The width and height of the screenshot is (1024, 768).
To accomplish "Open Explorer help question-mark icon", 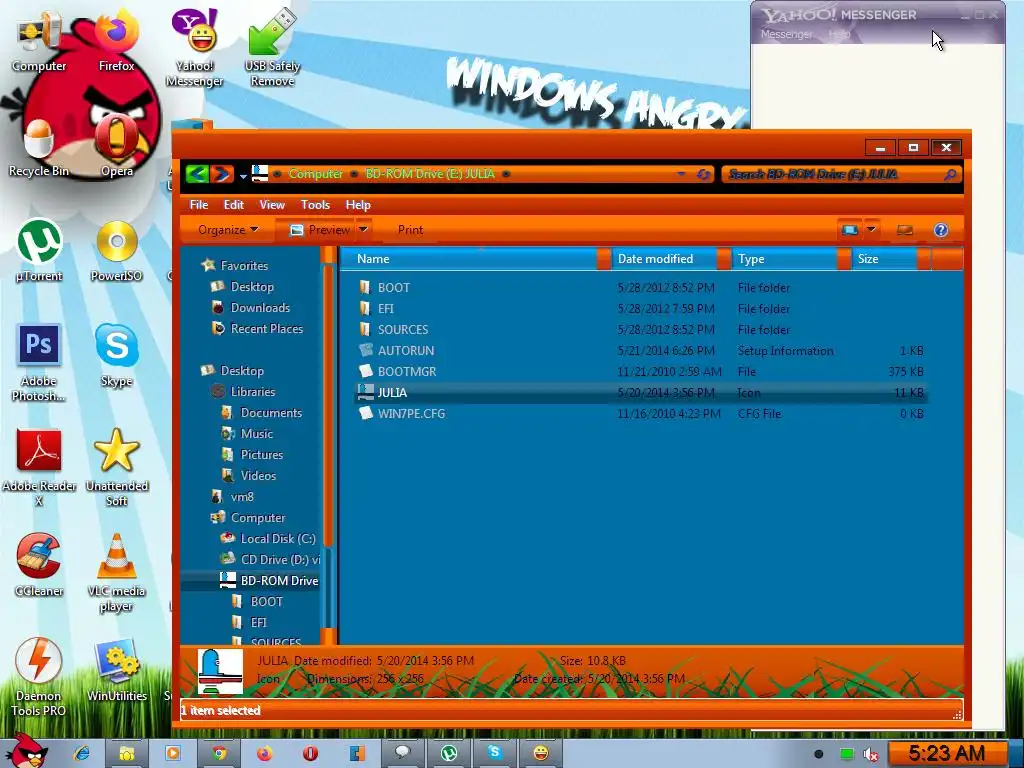I will pyautogui.click(x=940, y=230).
